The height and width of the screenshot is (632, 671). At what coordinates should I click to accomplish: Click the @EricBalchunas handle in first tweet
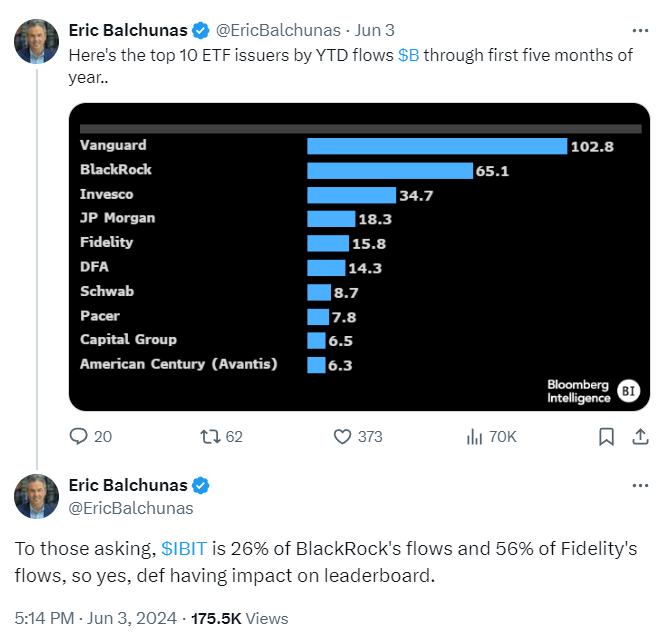tap(278, 31)
